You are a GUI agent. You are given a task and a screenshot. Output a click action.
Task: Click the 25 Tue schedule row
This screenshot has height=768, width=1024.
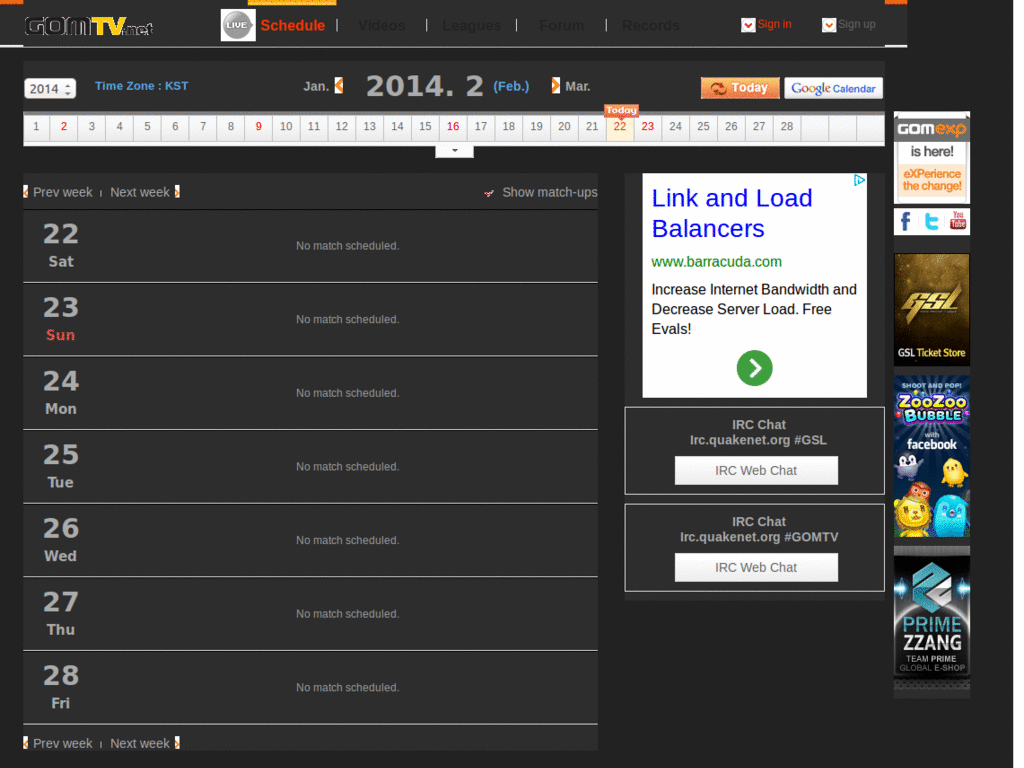(310, 467)
